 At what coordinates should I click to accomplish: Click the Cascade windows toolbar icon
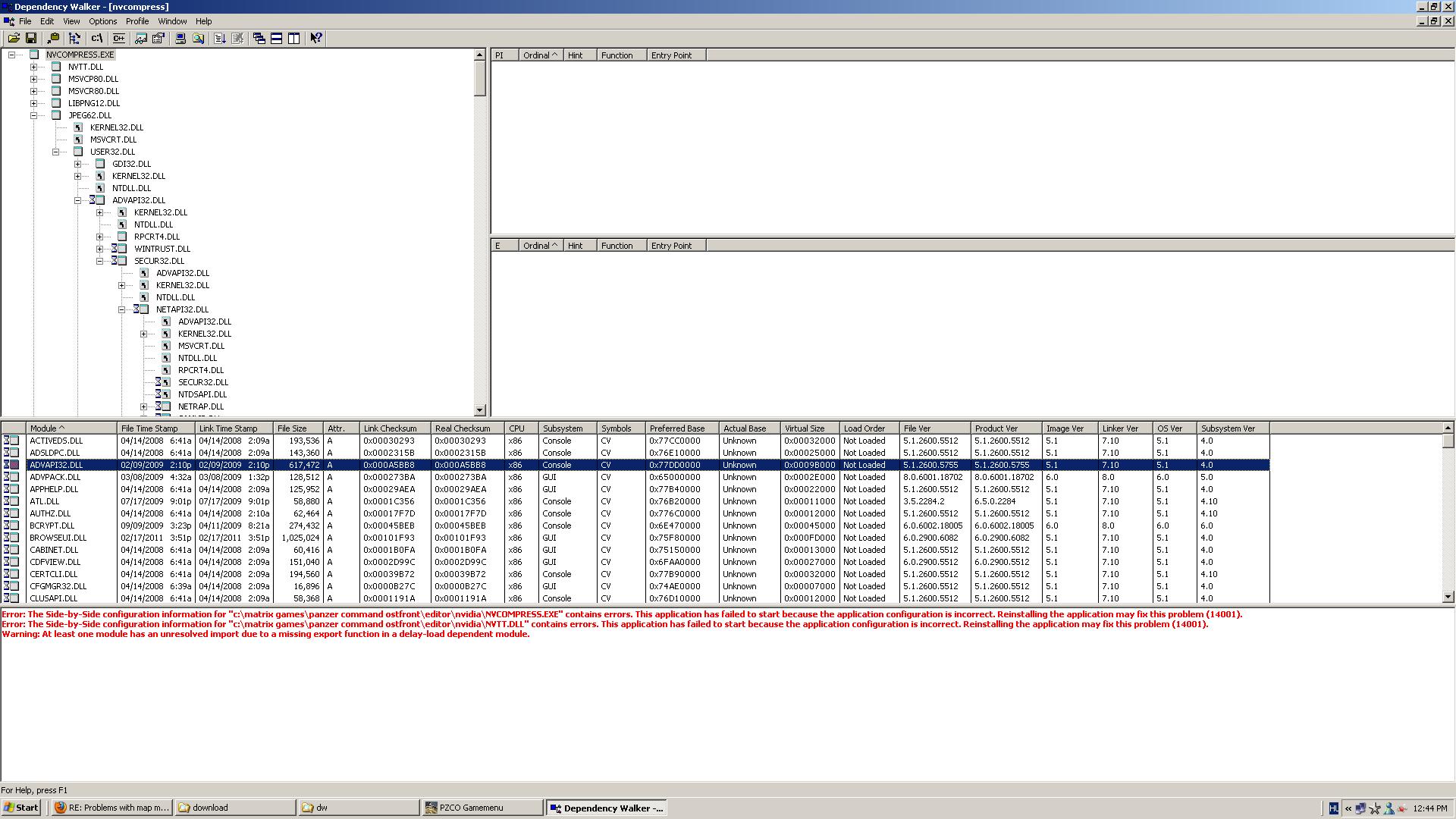pyautogui.click(x=259, y=38)
